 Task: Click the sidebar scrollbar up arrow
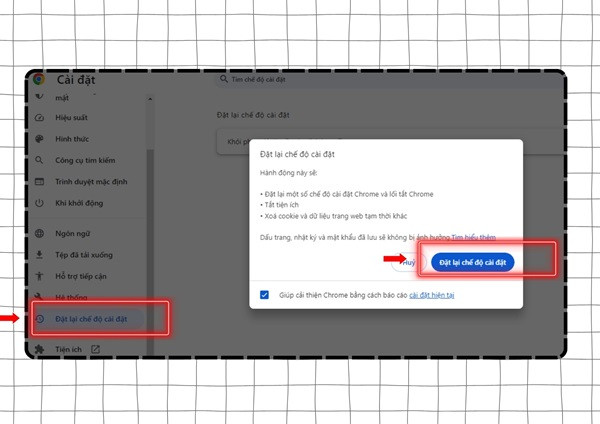(150, 99)
